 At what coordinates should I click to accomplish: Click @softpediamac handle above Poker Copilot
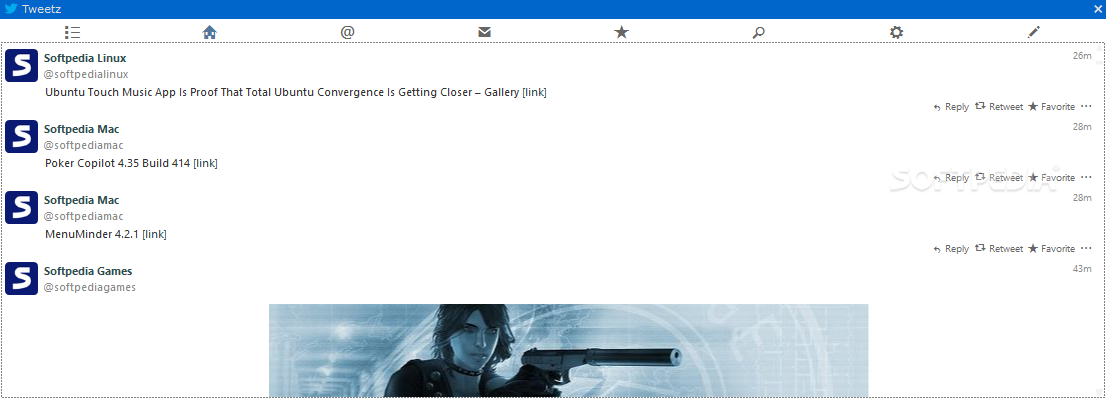tap(83, 145)
